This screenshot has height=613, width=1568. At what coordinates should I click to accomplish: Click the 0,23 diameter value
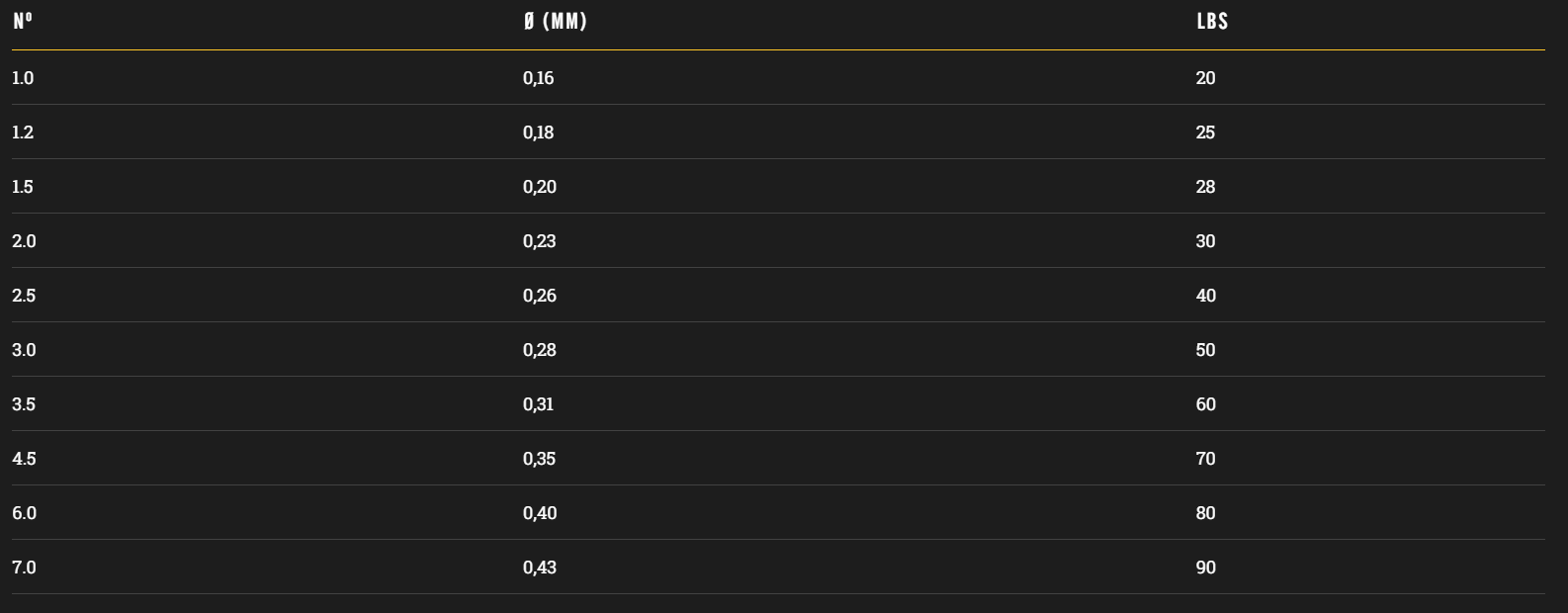pos(540,241)
